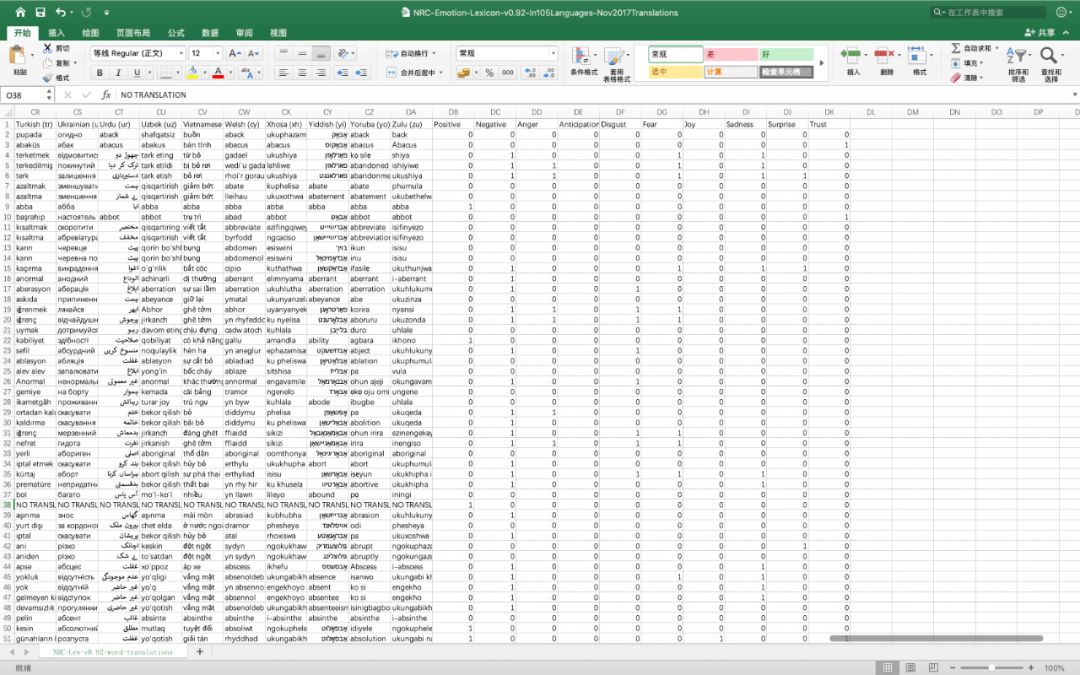Decrease font size with the smaller A icon
This screenshot has height=675, width=1080.
click(253, 53)
